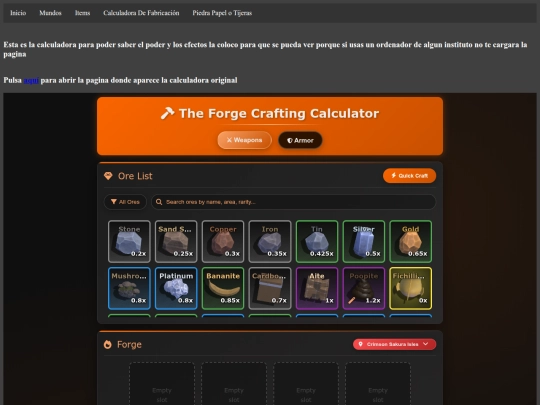Open the Items menu item
This screenshot has height=405, width=540.
[83, 13]
